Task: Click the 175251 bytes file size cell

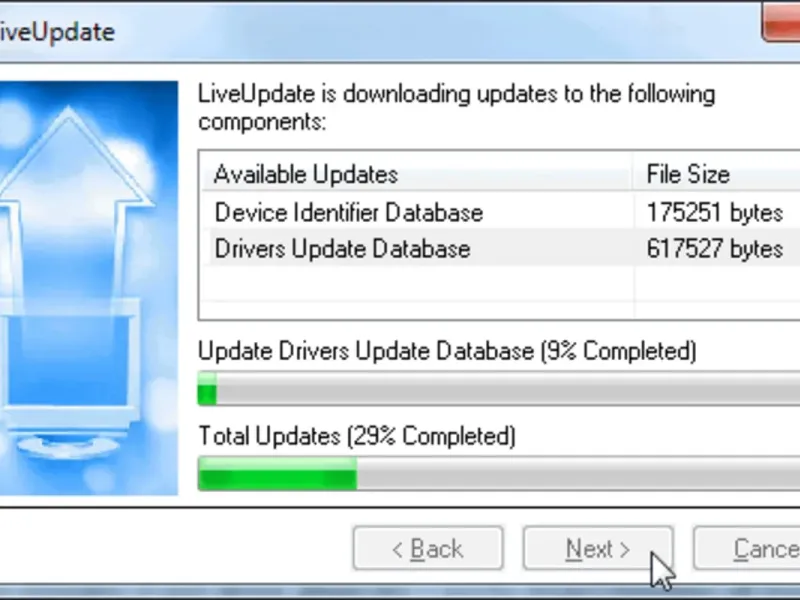Action: [x=714, y=212]
